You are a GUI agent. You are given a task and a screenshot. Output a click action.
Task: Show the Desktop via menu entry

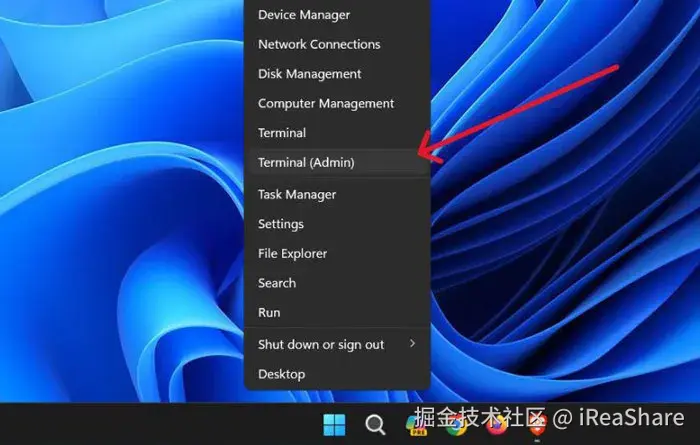(x=338, y=374)
